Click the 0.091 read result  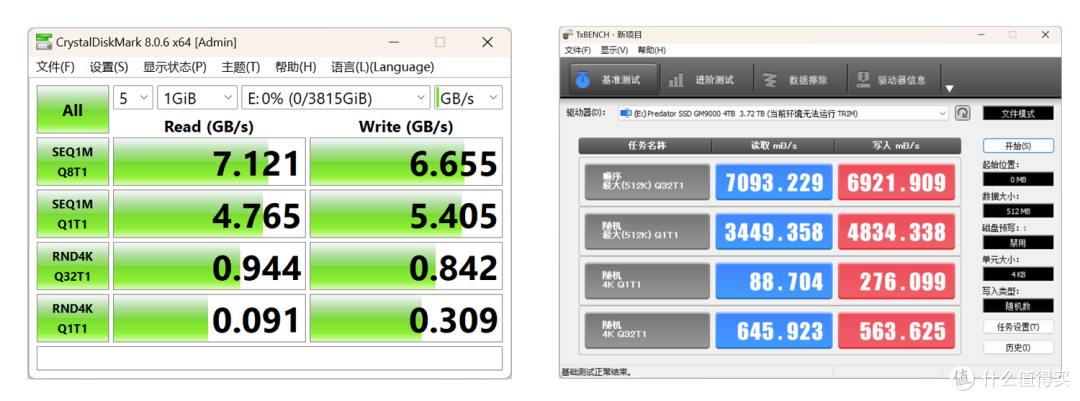point(209,318)
